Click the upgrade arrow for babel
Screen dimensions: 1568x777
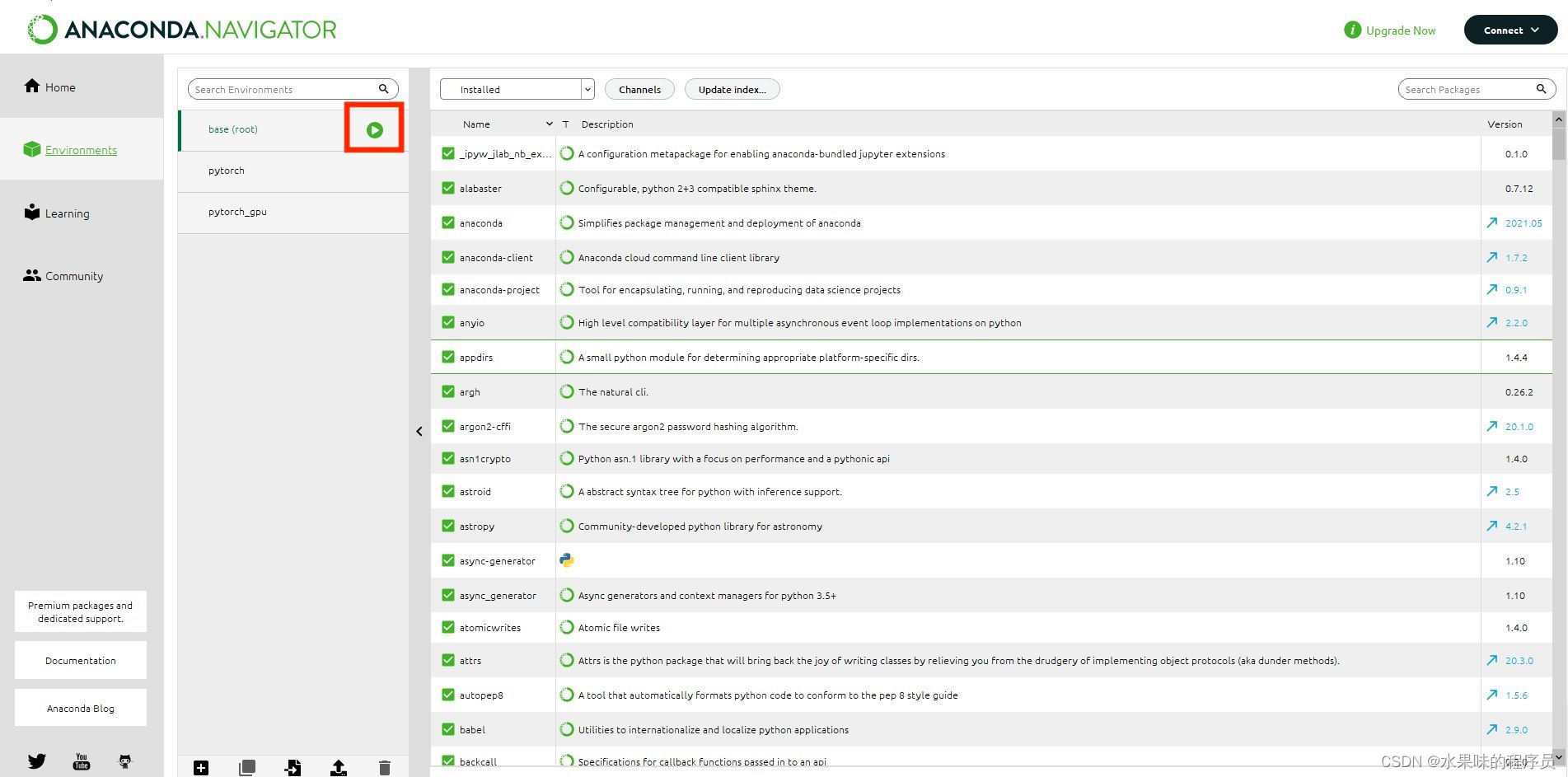tap(1492, 729)
